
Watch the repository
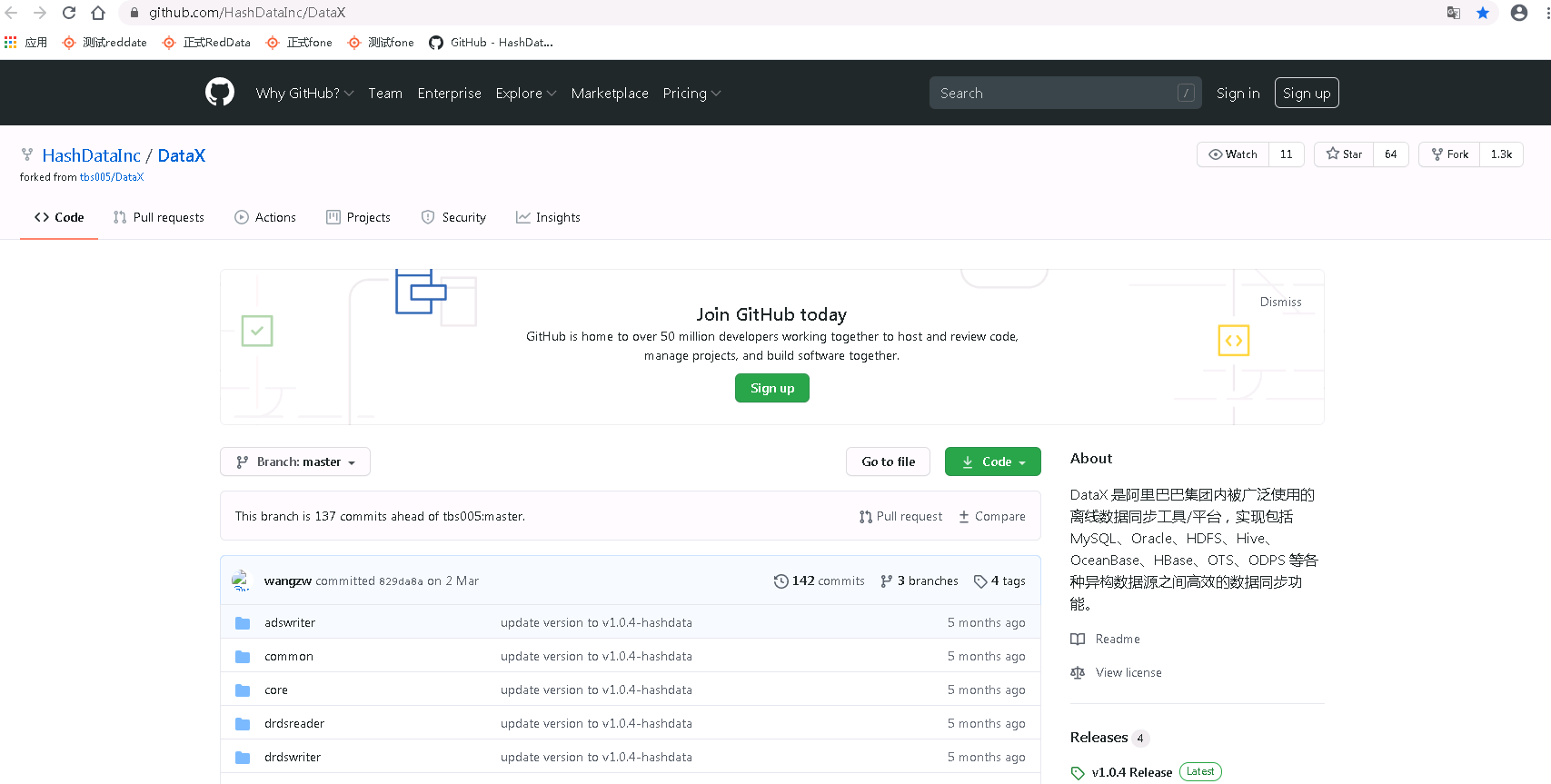point(1233,154)
